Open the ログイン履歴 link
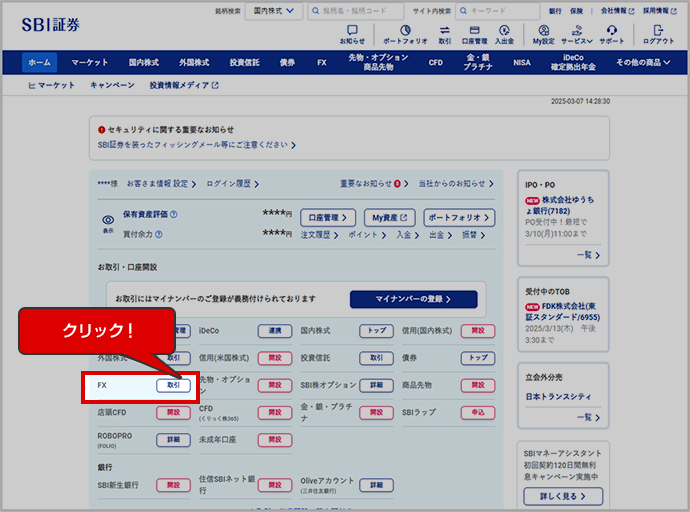This screenshot has height=512, width=690. pos(232,184)
